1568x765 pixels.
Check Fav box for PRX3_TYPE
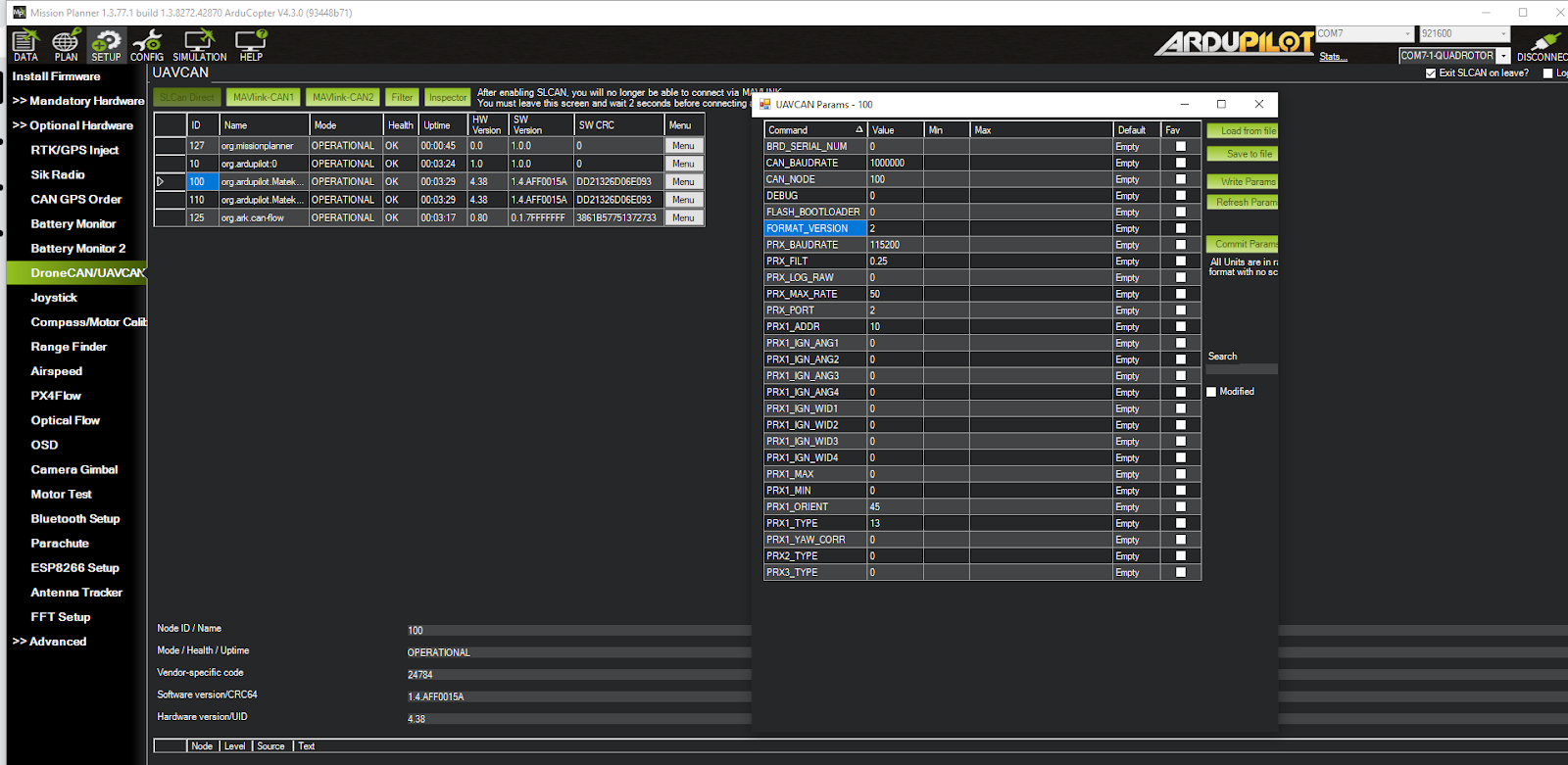click(x=1181, y=572)
